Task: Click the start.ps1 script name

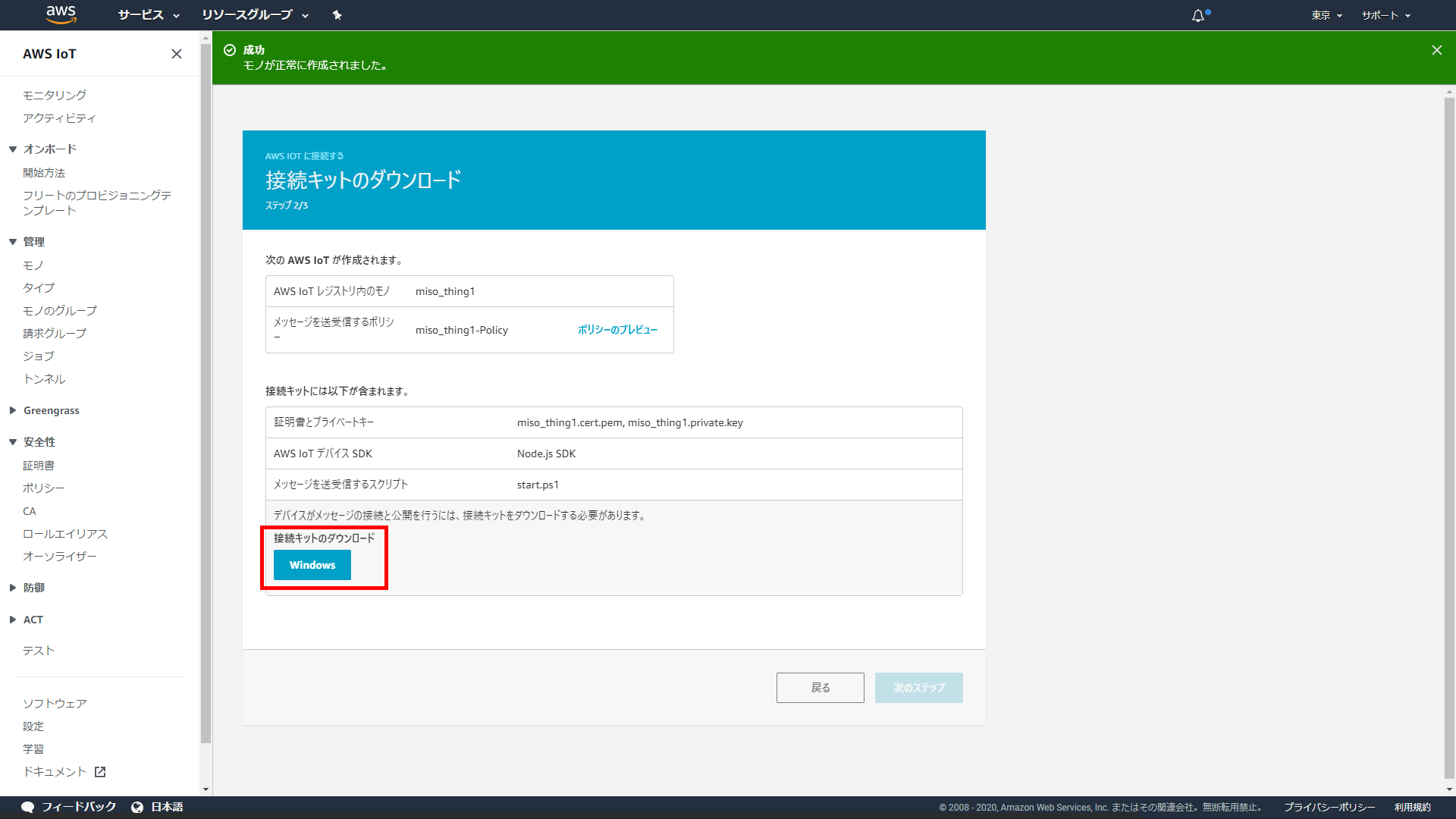Action: click(x=538, y=485)
